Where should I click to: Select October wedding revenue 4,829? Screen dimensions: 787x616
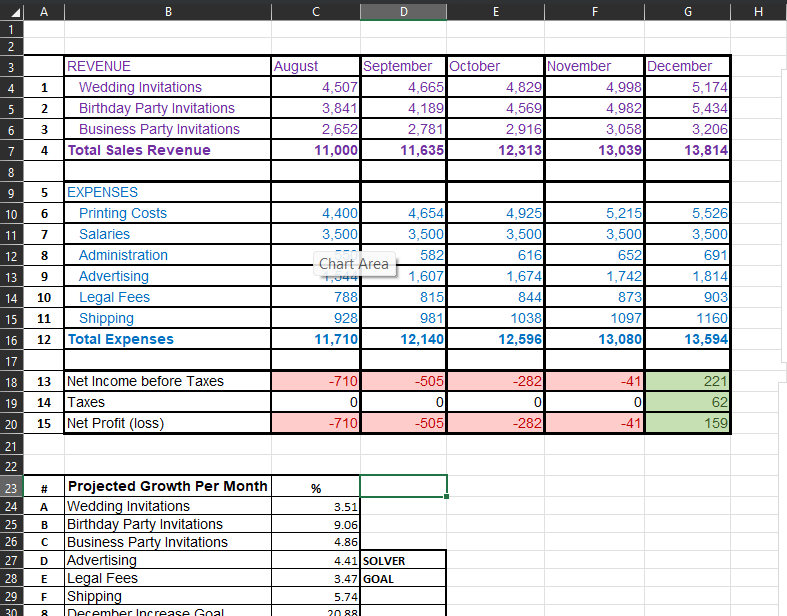pyautogui.click(x=495, y=87)
